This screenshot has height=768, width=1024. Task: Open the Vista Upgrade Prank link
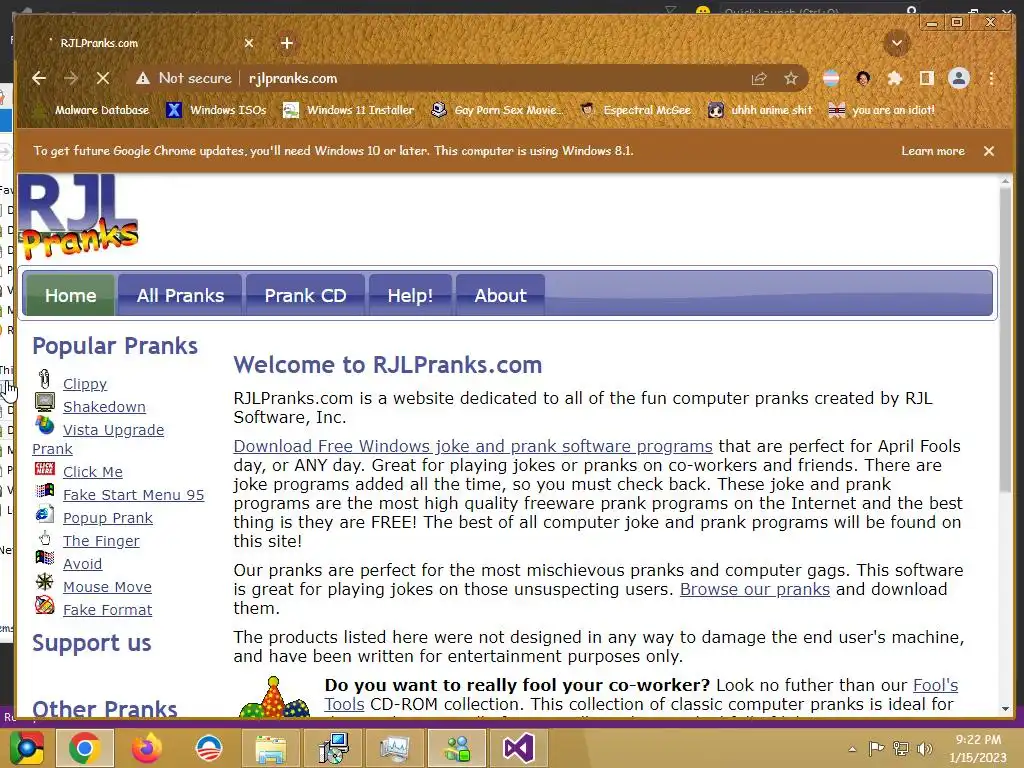point(114,430)
